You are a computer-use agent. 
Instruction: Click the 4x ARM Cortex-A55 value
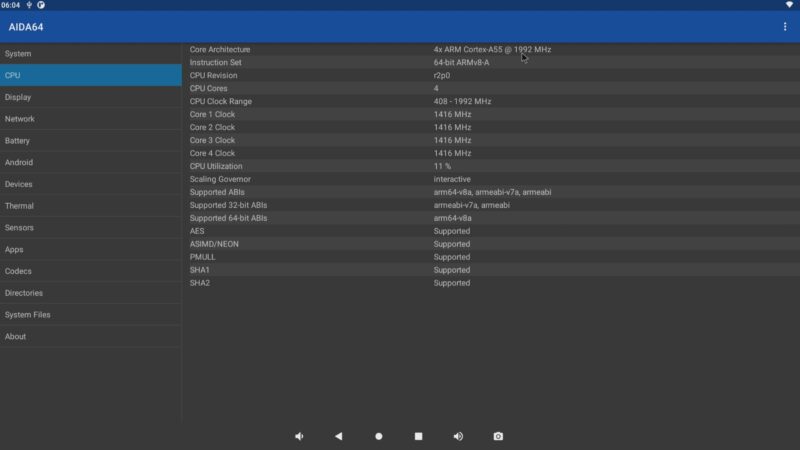(x=492, y=49)
